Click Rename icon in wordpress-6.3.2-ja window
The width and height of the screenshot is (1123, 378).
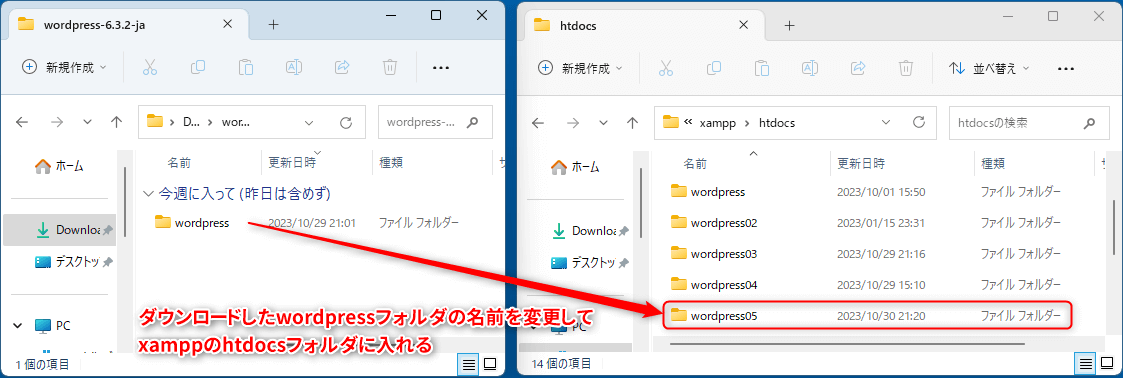tap(294, 67)
